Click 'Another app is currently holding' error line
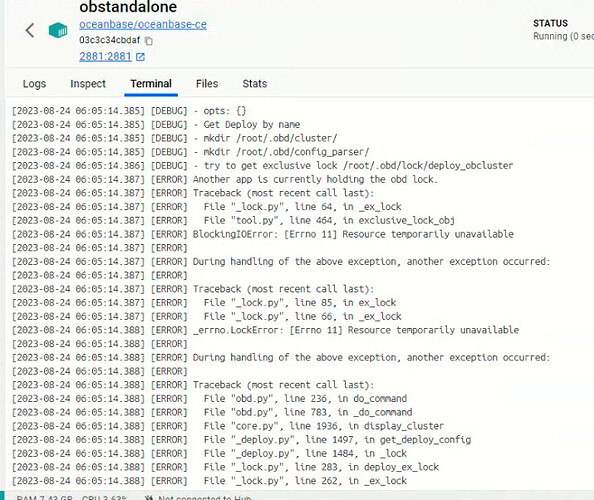Viewport: 594px width, 500px height. [225, 179]
